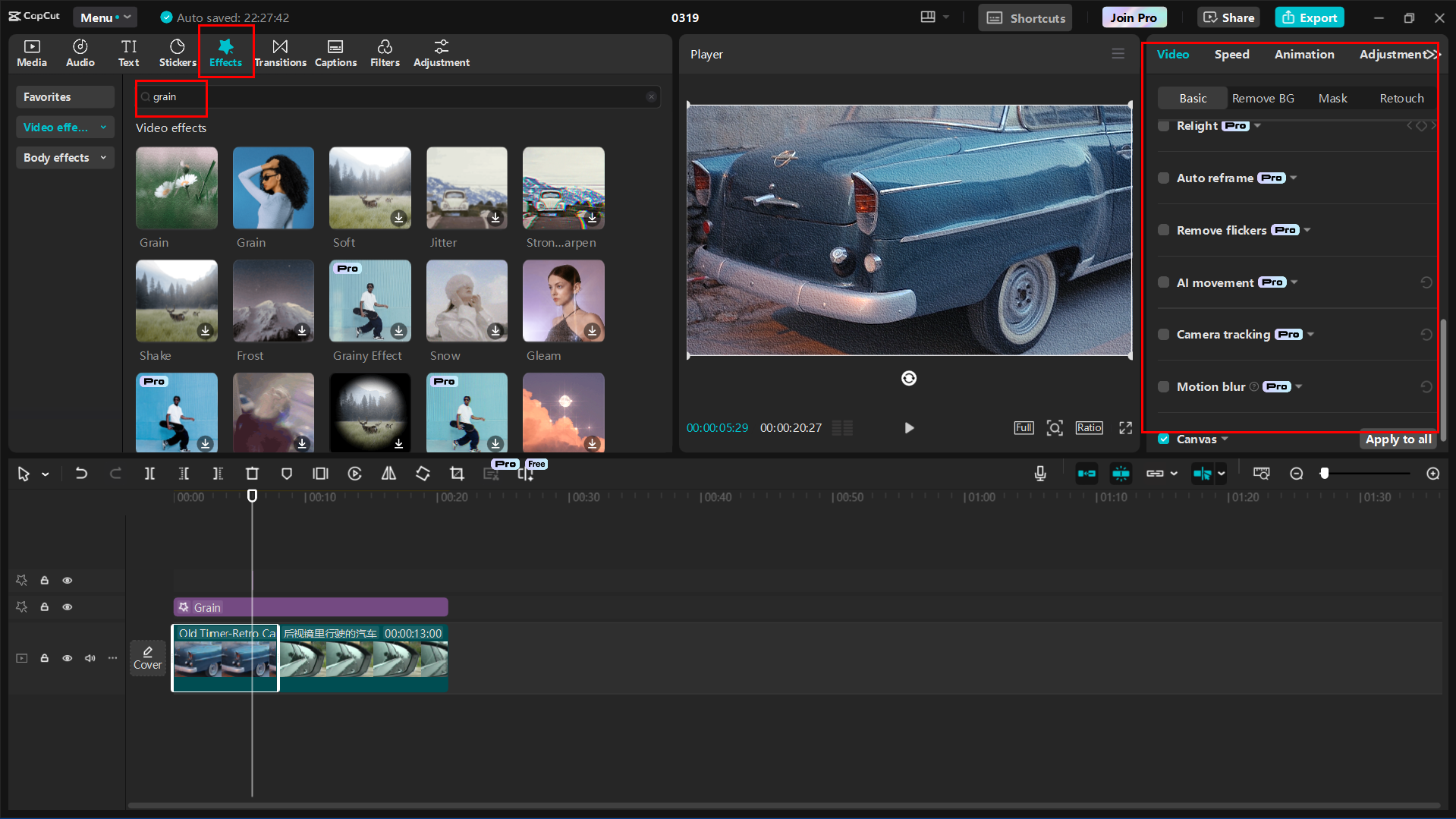Open the voiceover microphone recording tool
This screenshot has width=1456, height=819.
pyautogui.click(x=1039, y=473)
